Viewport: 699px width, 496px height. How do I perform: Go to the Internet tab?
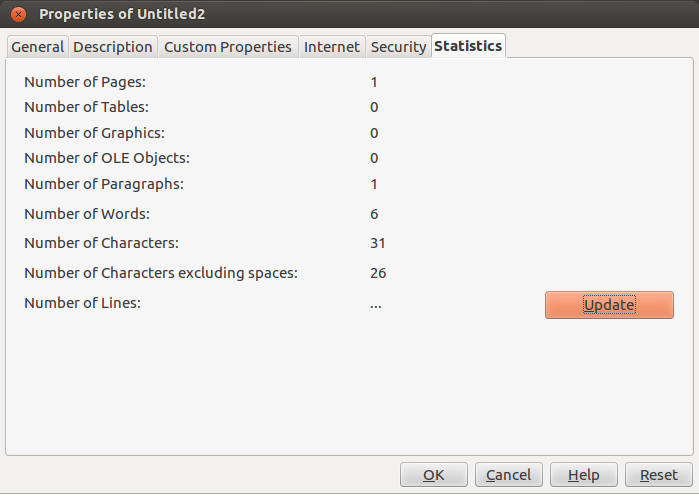332,47
